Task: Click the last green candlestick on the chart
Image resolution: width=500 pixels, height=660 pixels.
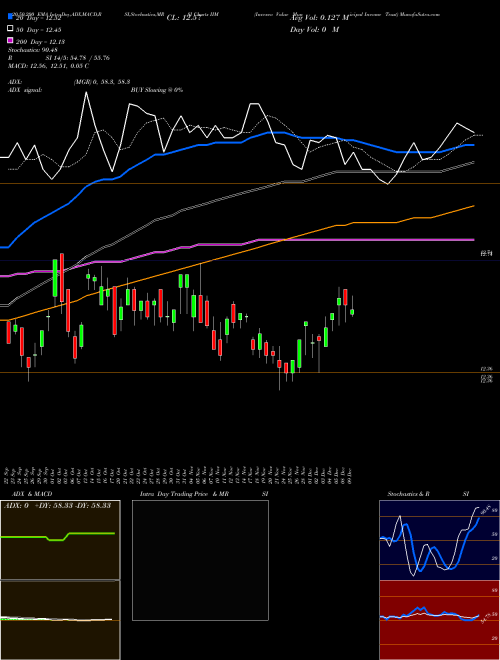Action: (x=352, y=312)
